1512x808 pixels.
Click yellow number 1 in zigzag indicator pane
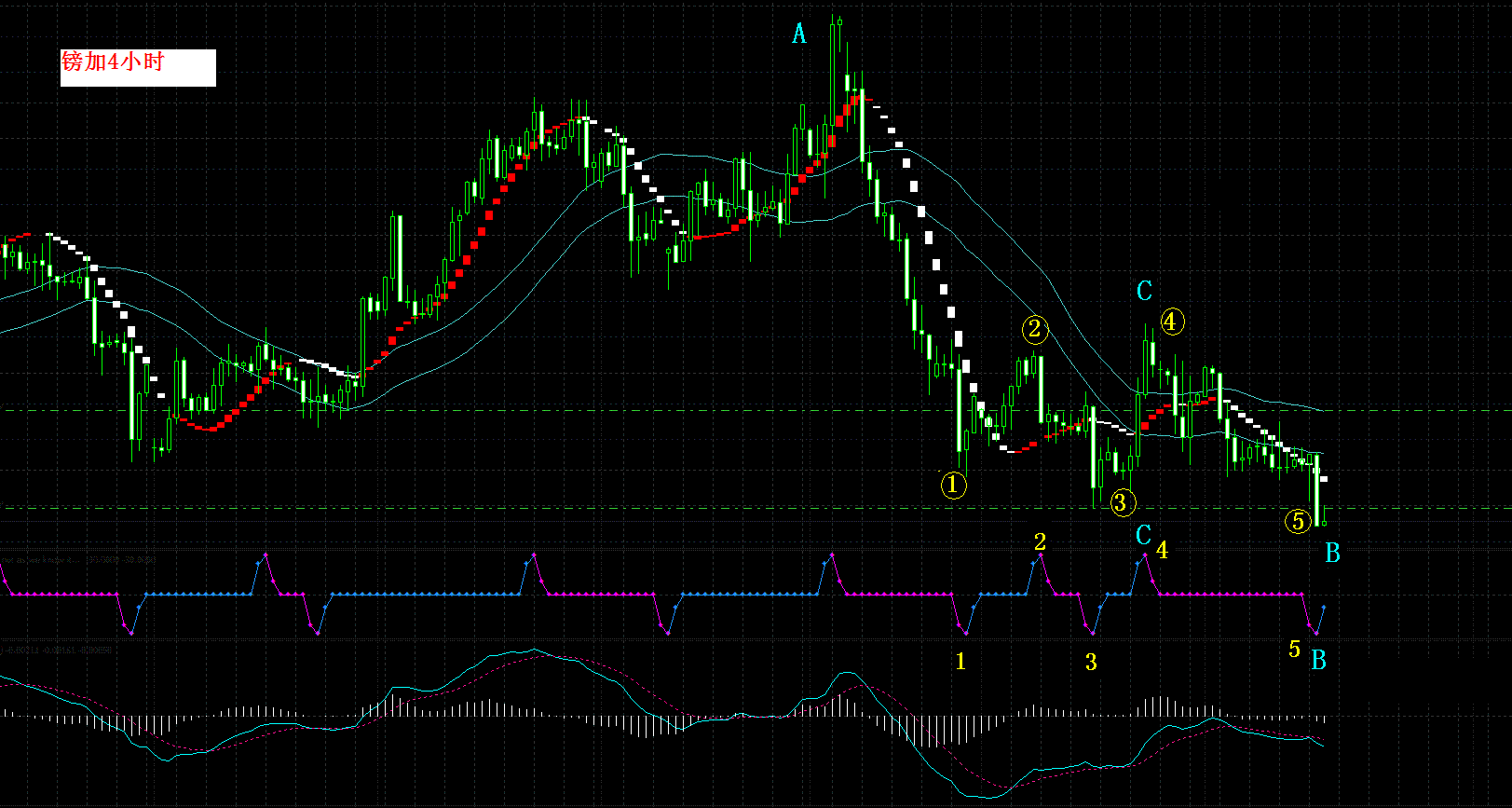click(x=960, y=662)
